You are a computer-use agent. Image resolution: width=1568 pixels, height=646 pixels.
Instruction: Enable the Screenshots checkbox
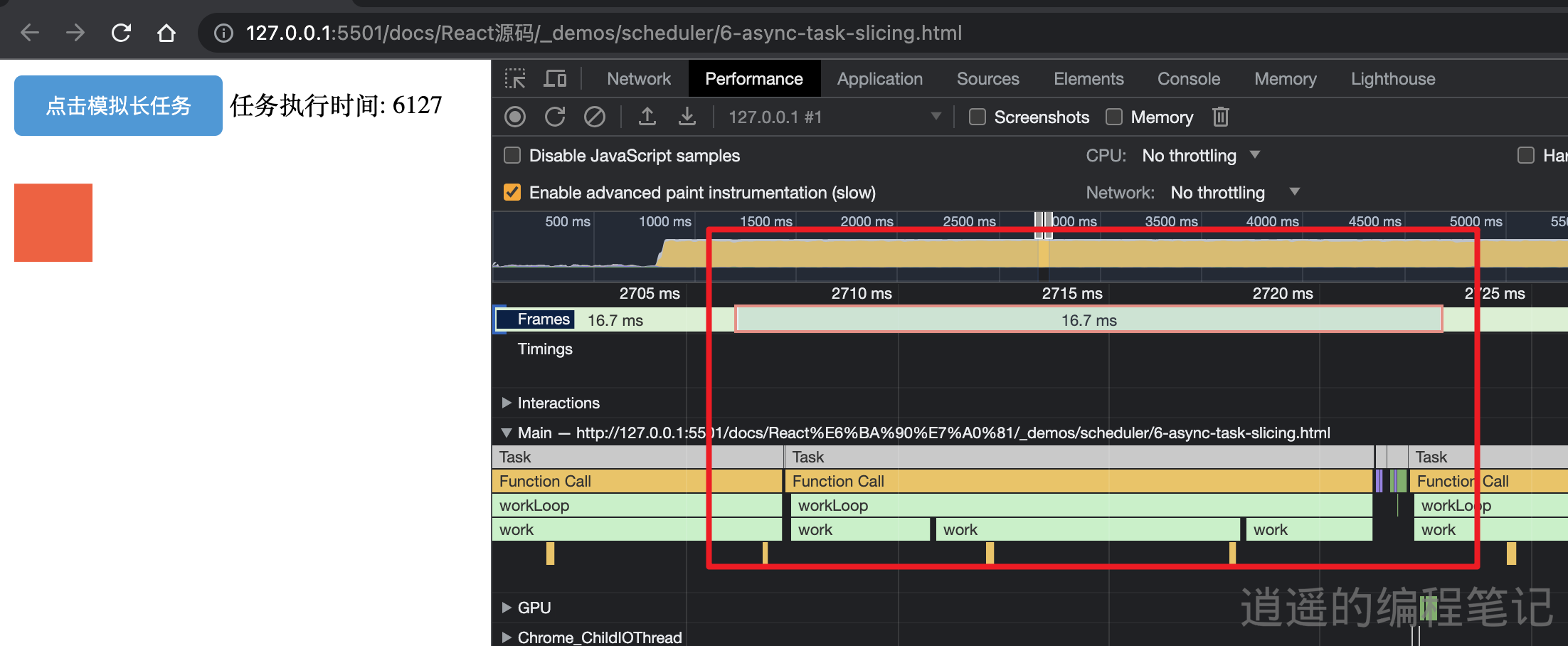978,117
